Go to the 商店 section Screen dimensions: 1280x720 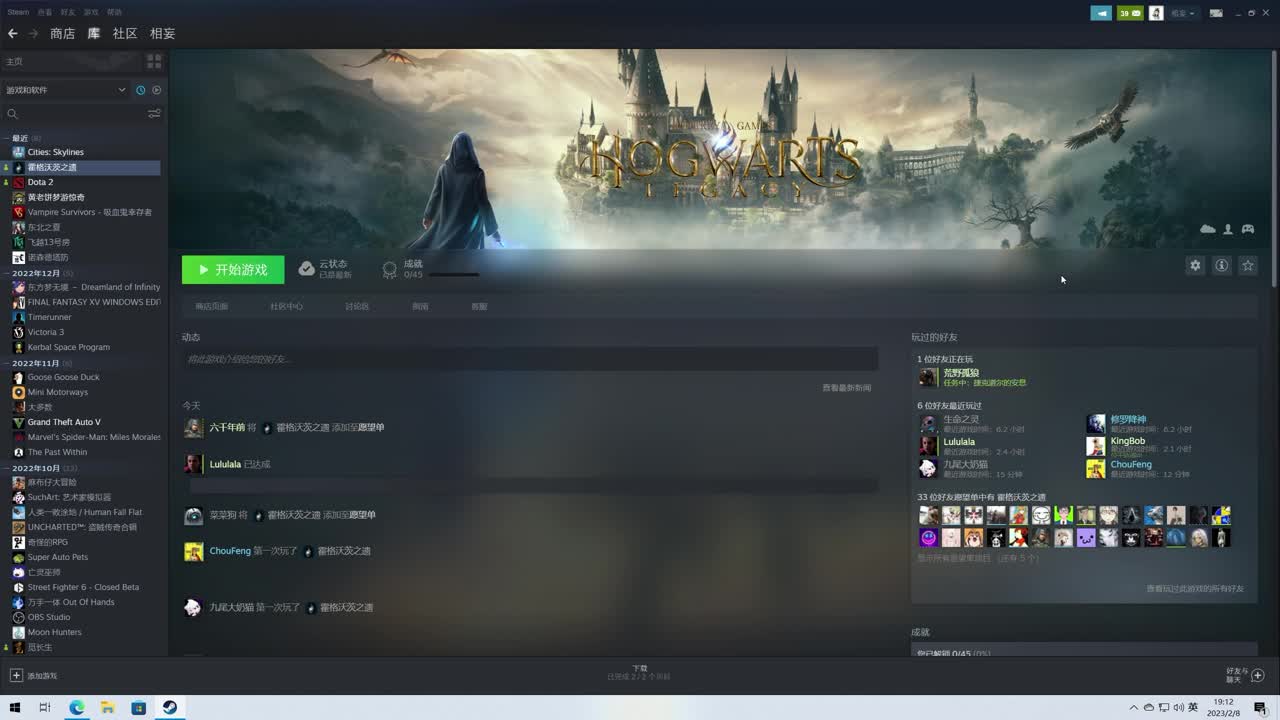click(62, 33)
